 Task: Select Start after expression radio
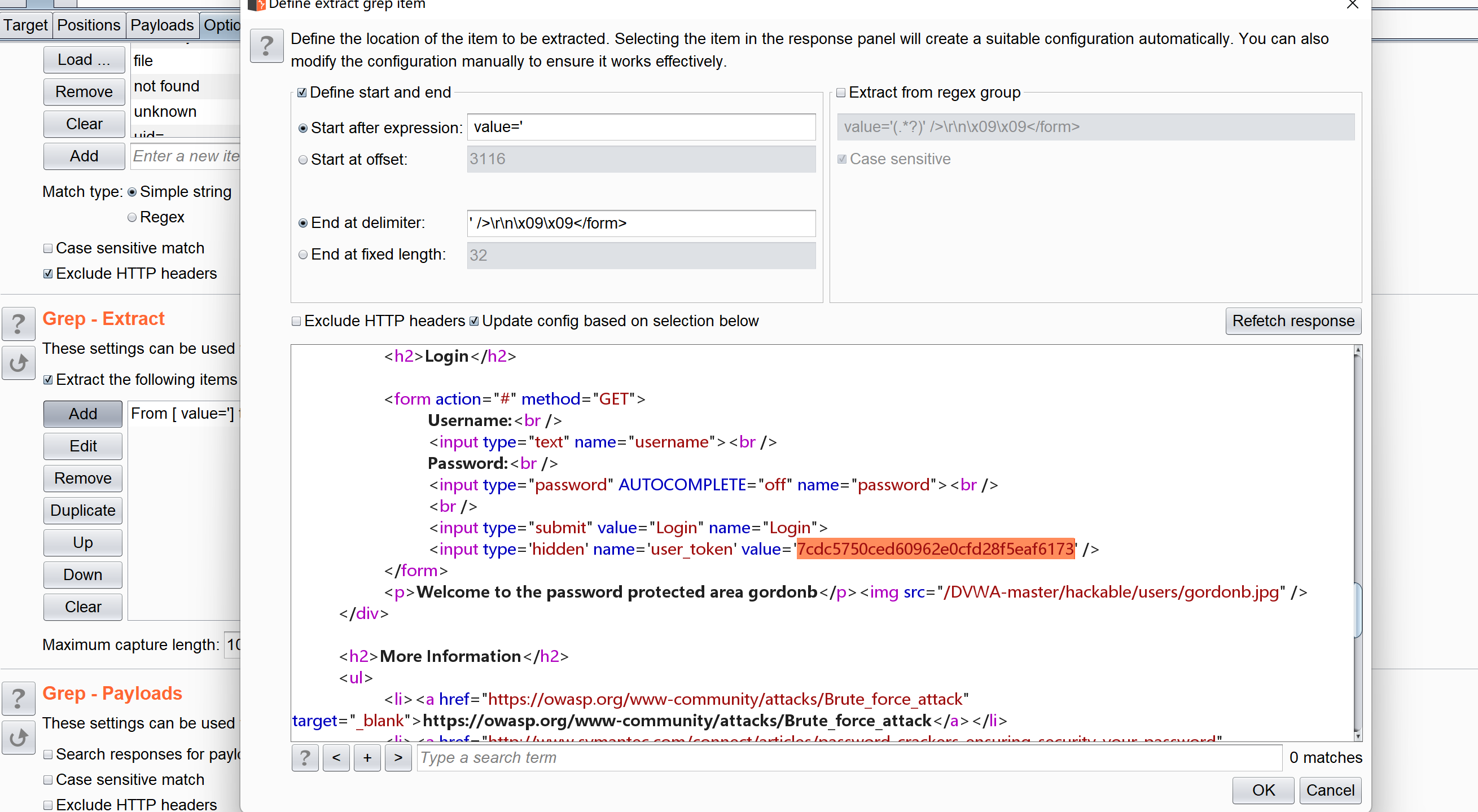pos(303,128)
